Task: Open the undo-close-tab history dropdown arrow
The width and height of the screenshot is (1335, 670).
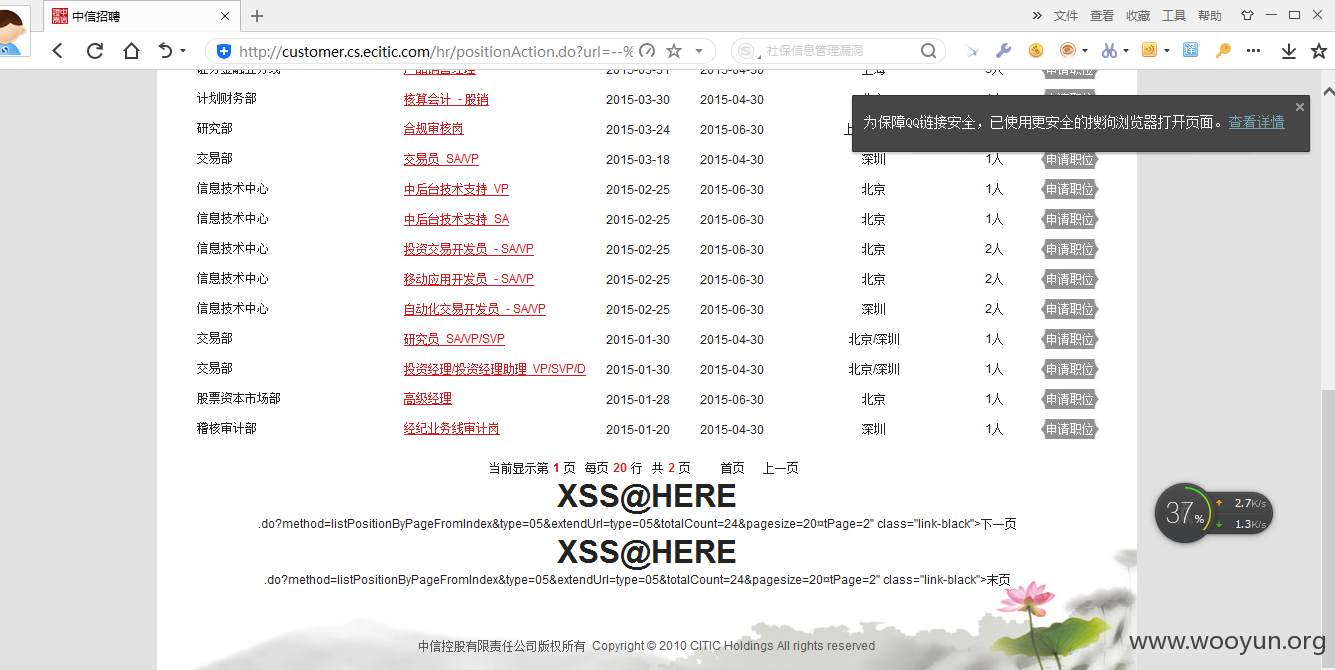Action: (183, 51)
